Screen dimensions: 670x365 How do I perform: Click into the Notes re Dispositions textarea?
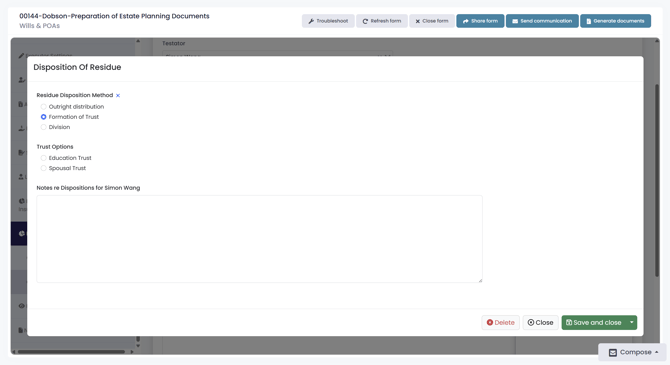(x=259, y=239)
